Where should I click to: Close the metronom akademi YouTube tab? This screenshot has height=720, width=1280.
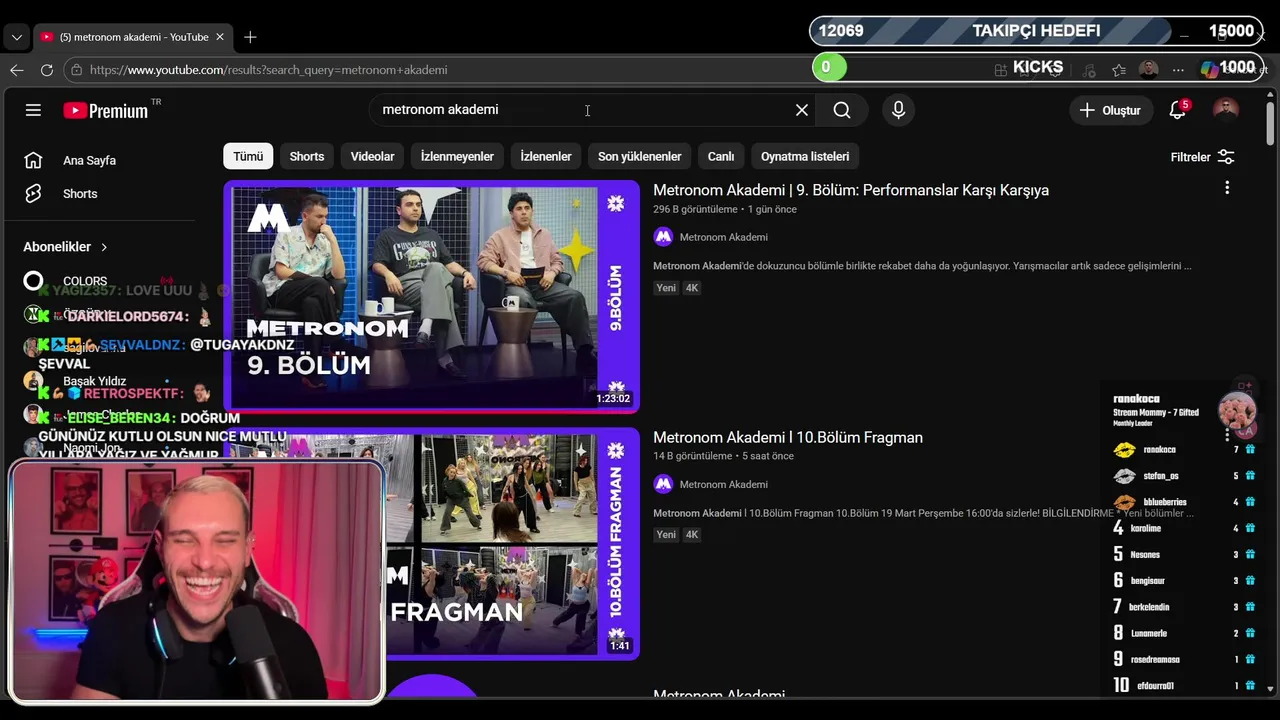coord(220,37)
